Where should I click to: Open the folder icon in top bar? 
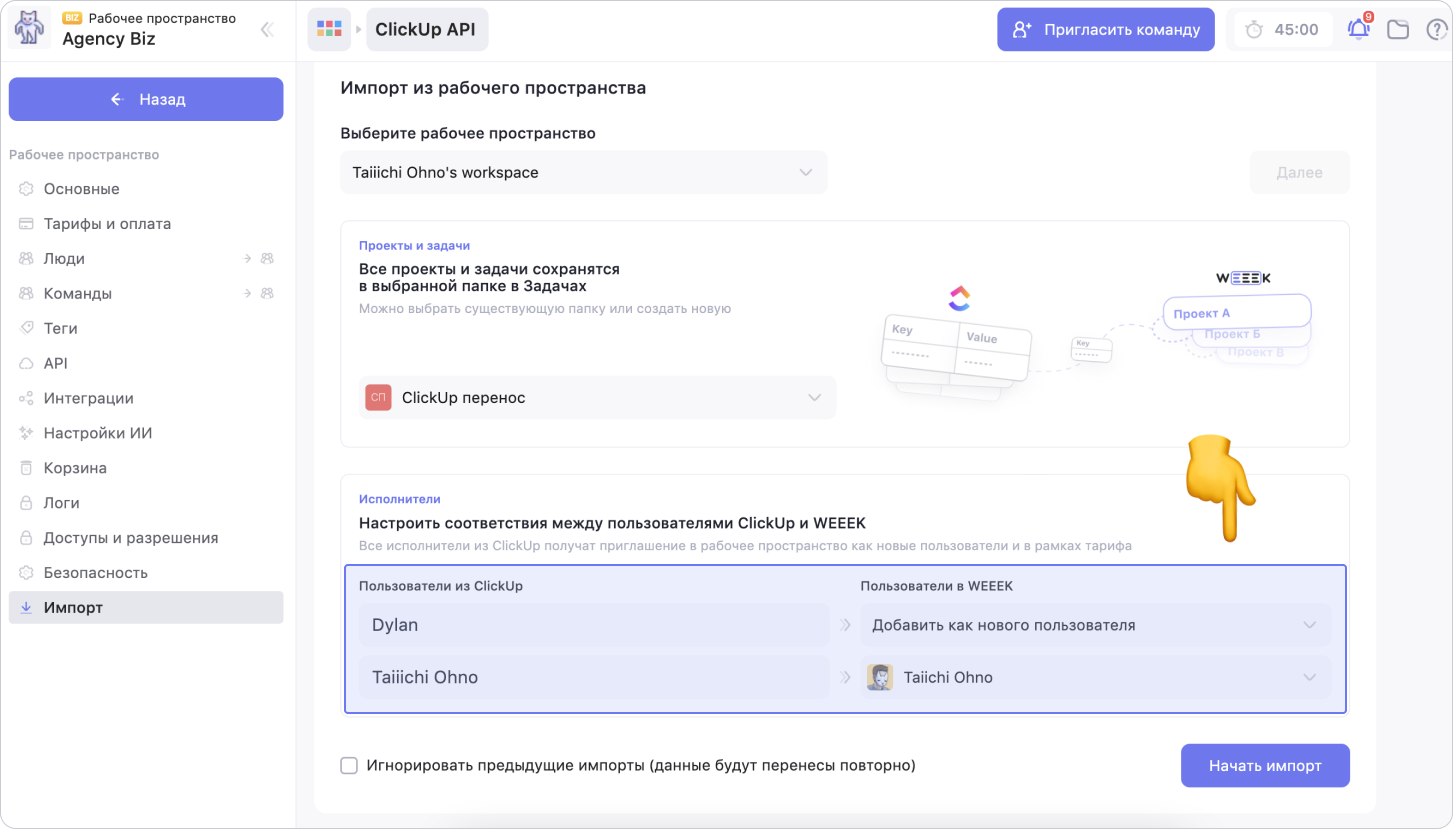click(1398, 29)
